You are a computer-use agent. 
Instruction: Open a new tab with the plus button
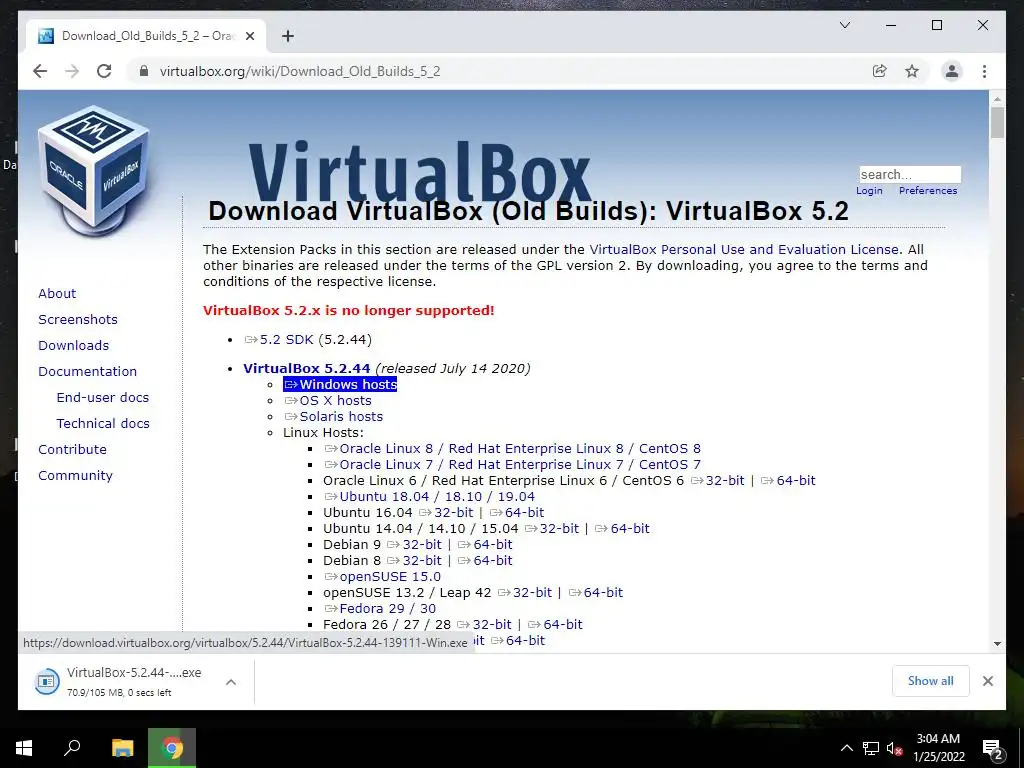point(288,36)
